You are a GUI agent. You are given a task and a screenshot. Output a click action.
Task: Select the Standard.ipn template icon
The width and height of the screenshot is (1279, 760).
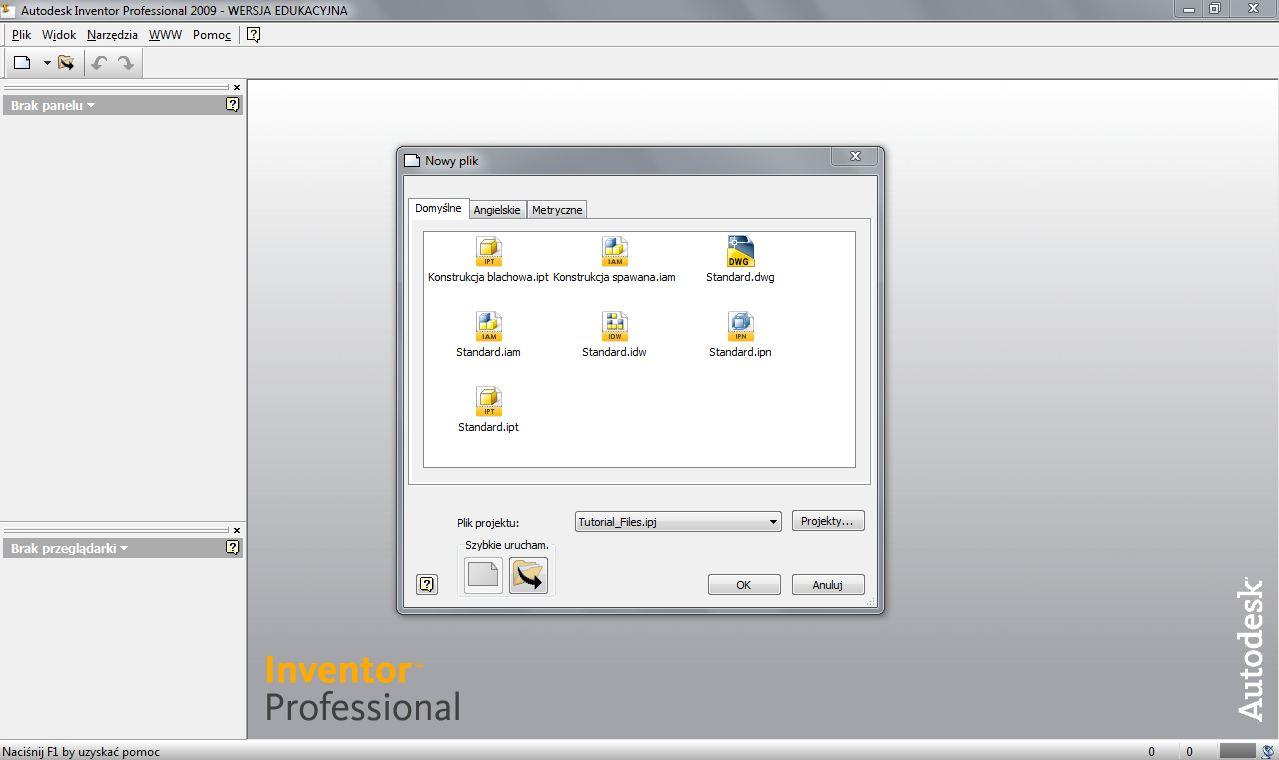pos(740,326)
